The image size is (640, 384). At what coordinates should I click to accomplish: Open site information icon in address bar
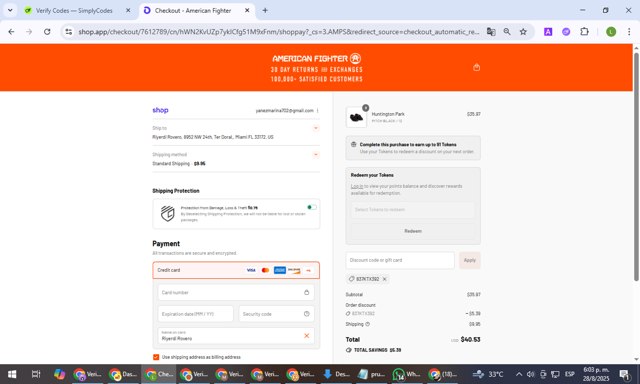pos(69,31)
